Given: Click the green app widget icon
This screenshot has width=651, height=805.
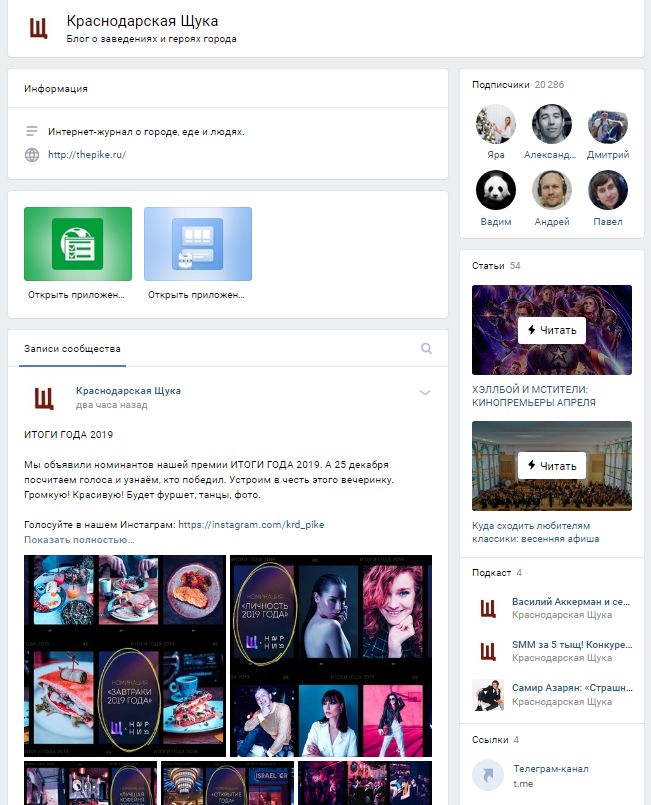Looking at the screenshot, I should pyautogui.click(x=78, y=244).
